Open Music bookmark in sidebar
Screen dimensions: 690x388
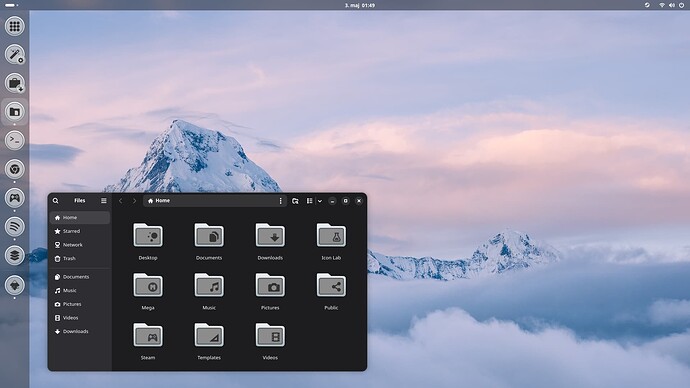click(x=80, y=291)
